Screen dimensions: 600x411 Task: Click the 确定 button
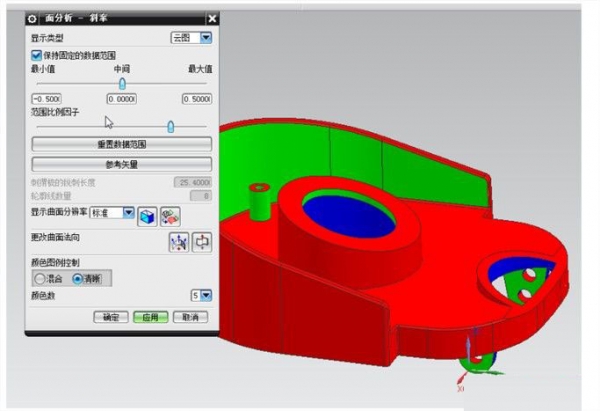point(111,317)
